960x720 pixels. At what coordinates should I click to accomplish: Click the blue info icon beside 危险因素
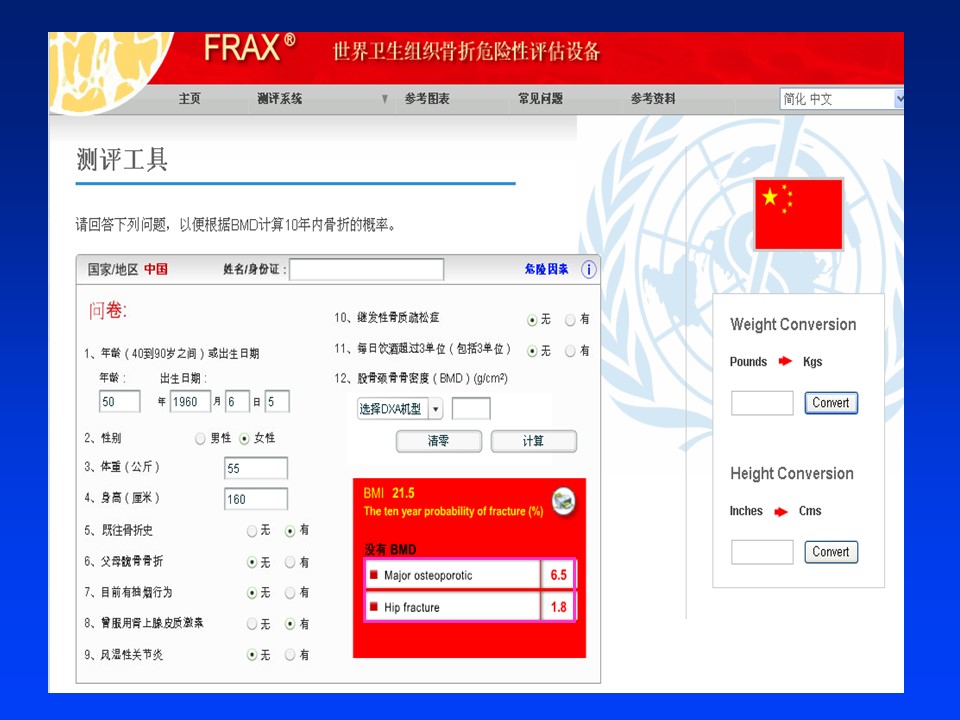point(588,269)
